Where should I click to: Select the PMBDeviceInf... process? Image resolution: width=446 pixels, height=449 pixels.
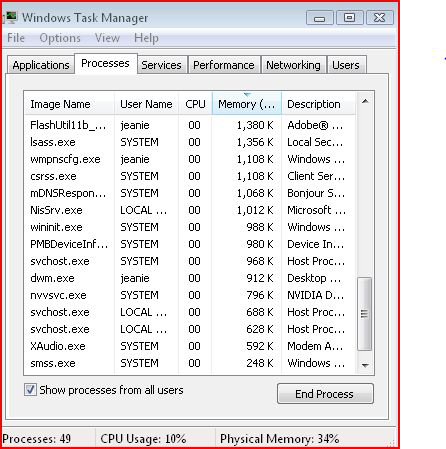(x=190, y=244)
